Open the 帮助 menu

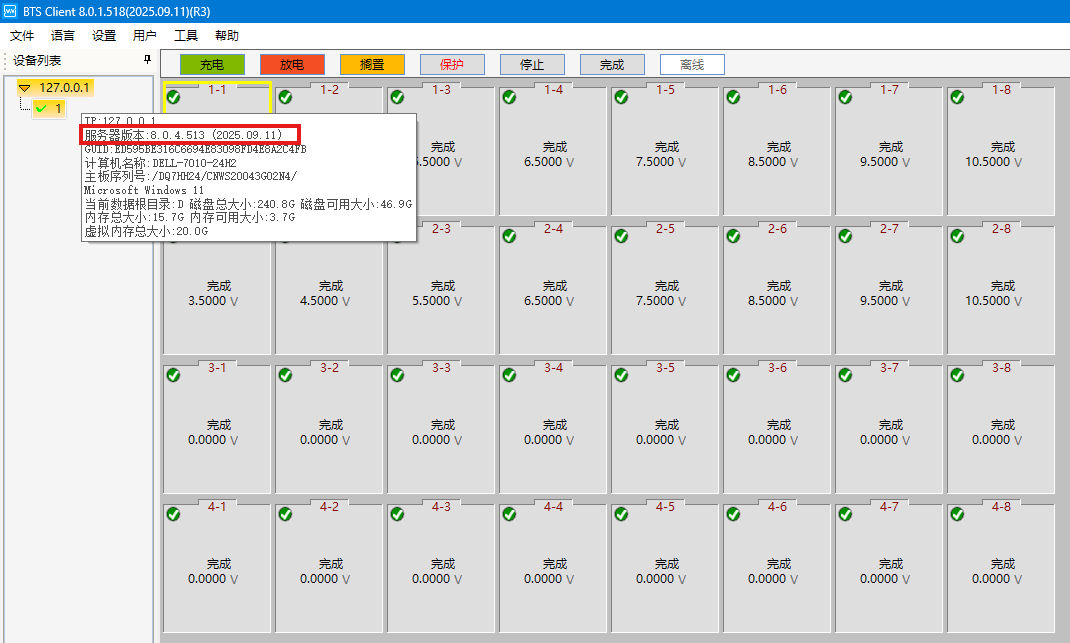(227, 35)
